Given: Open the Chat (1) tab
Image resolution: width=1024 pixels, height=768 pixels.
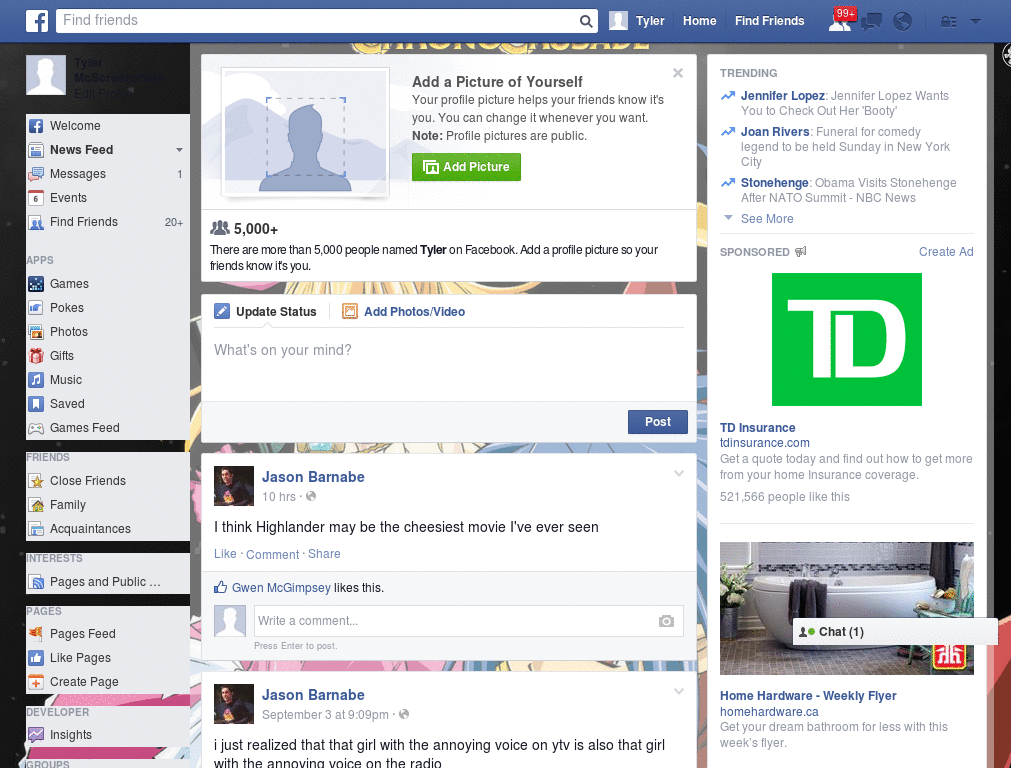Looking at the screenshot, I should 895,632.
